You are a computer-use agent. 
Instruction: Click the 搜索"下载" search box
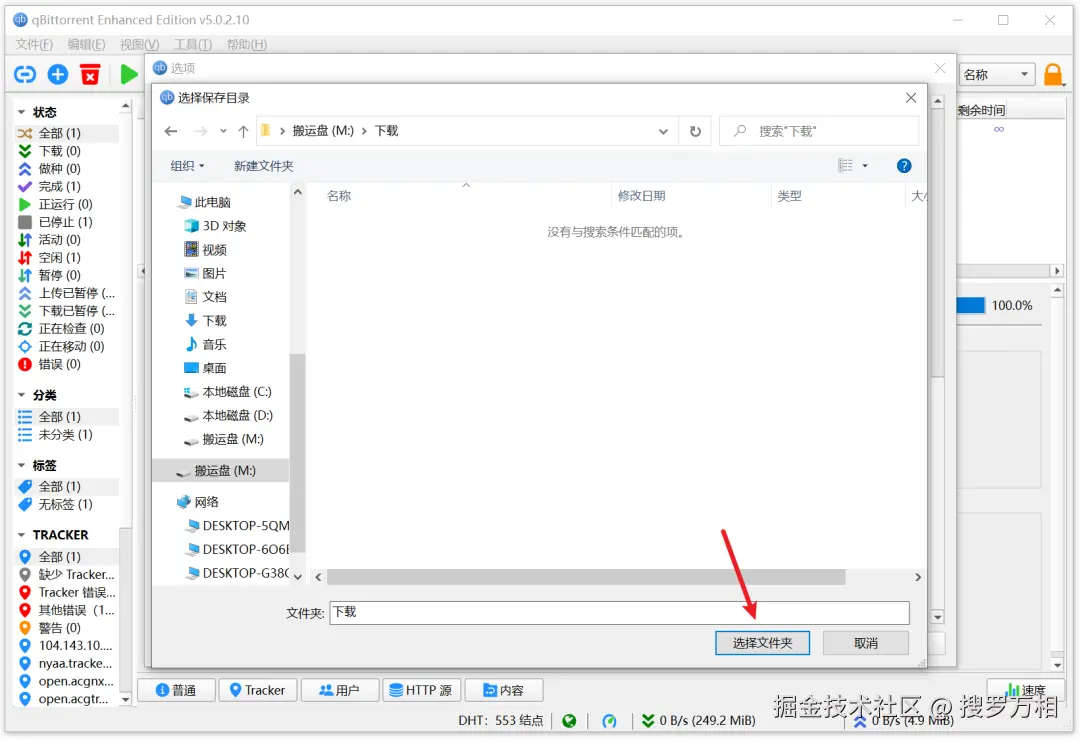820,131
